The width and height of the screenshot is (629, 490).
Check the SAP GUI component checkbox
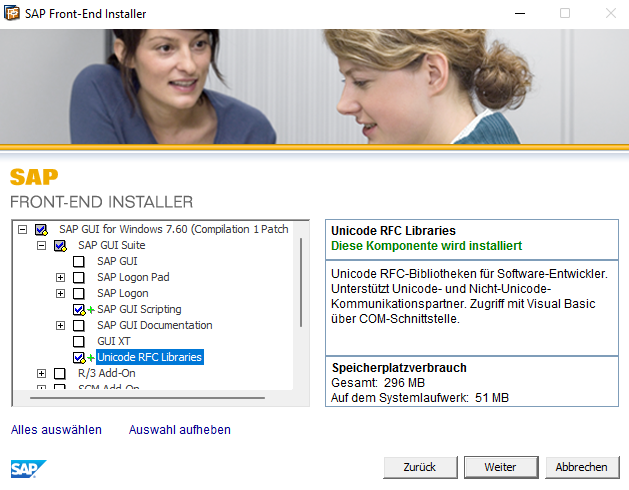(x=79, y=262)
